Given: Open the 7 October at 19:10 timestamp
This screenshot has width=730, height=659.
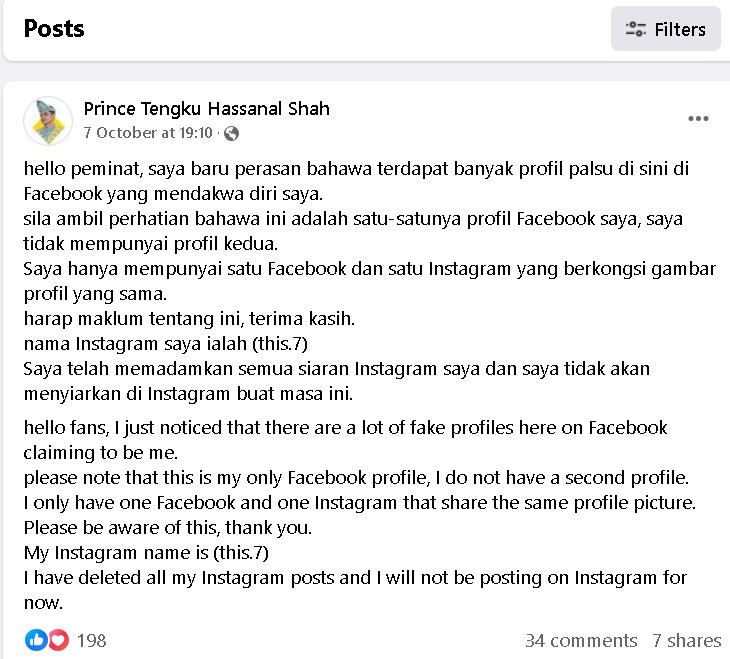Looking at the screenshot, I should click(x=148, y=133).
